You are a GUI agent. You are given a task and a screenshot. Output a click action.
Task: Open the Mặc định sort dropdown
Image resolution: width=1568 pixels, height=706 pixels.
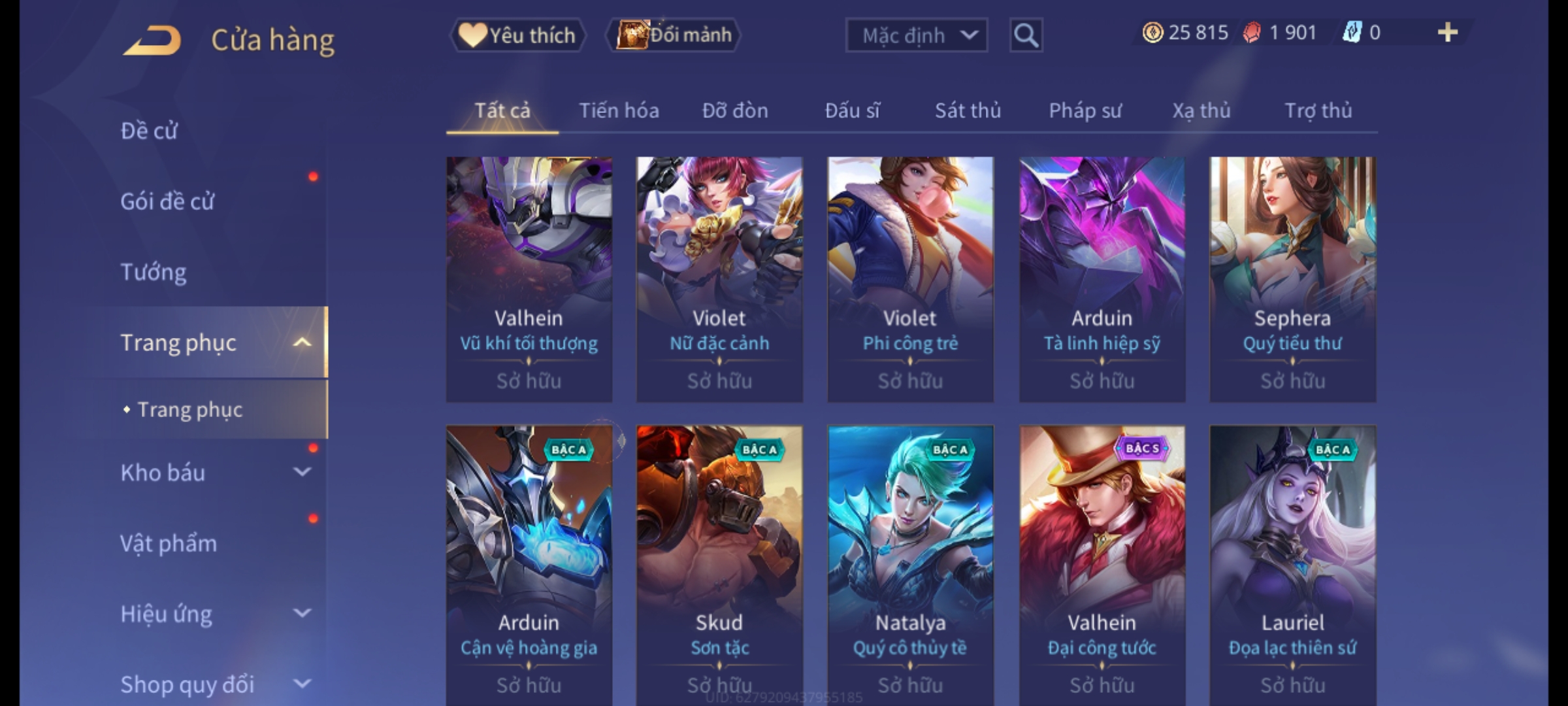pos(917,35)
